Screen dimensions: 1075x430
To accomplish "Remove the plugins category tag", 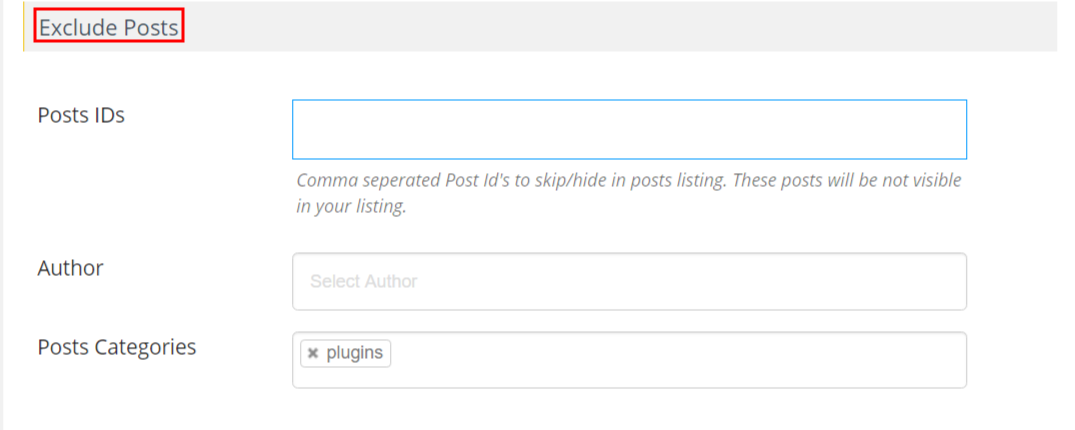I will 313,354.
